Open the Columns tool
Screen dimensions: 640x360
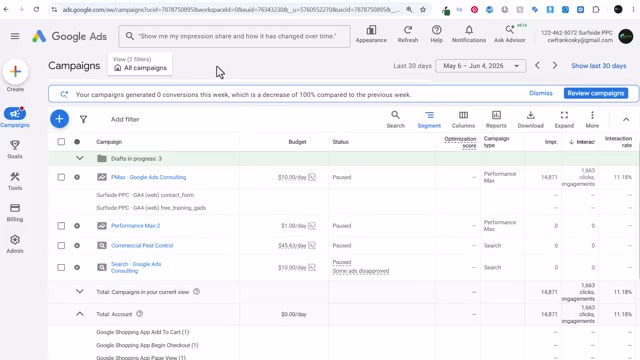click(463, 119)
